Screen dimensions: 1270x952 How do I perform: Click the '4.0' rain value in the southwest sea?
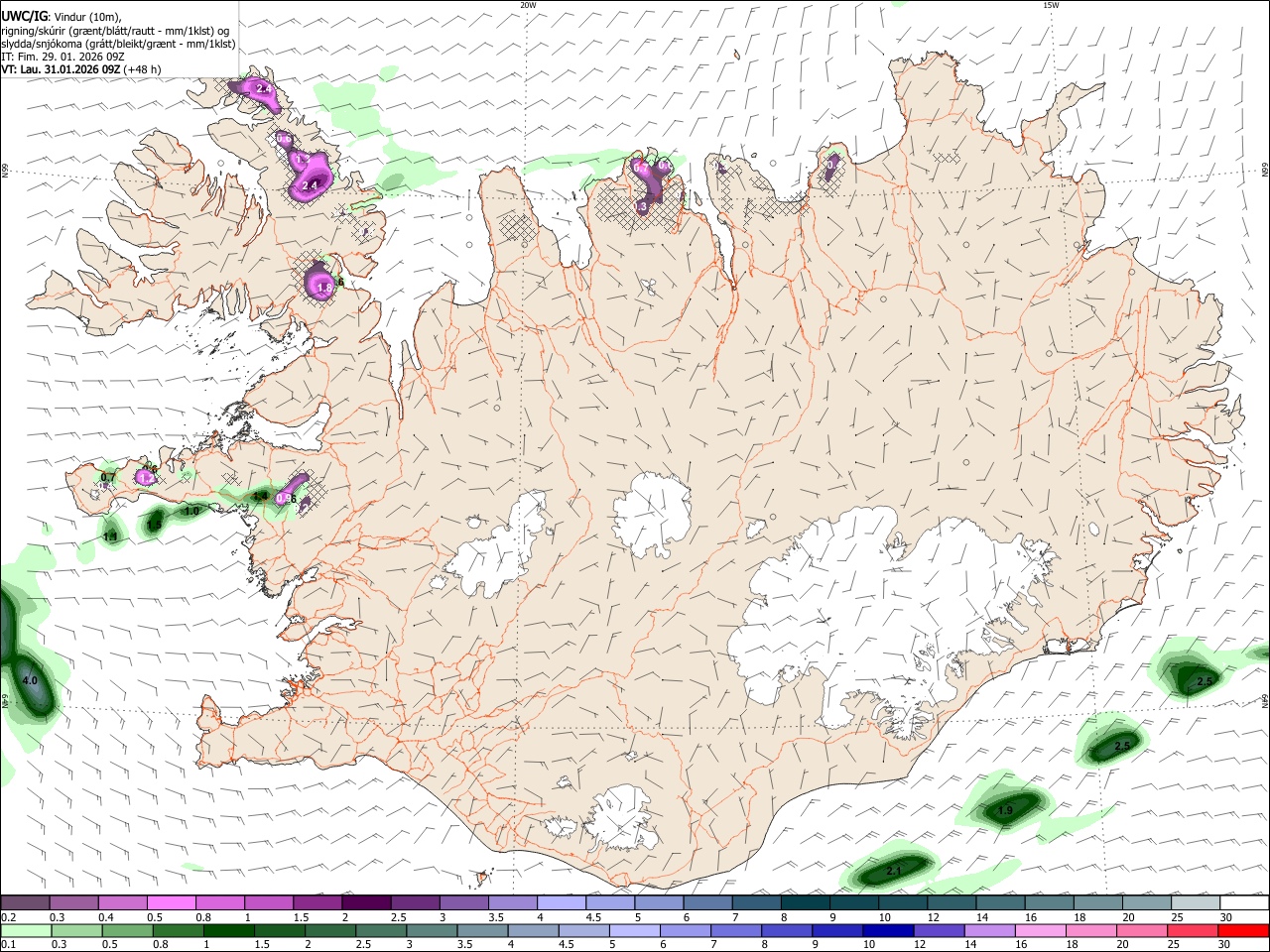[x=30, y=681]
